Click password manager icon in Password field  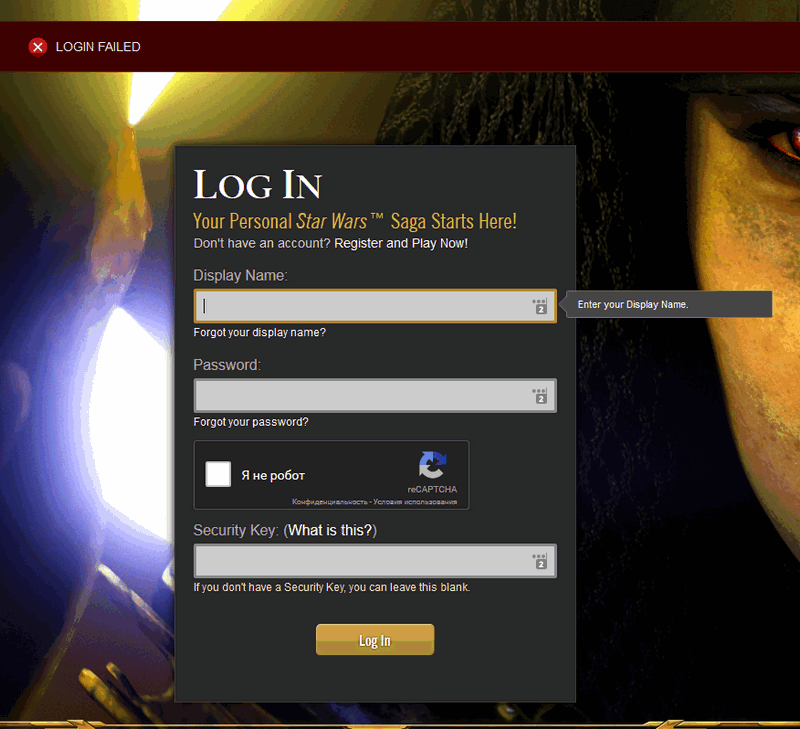coord(540,396)
